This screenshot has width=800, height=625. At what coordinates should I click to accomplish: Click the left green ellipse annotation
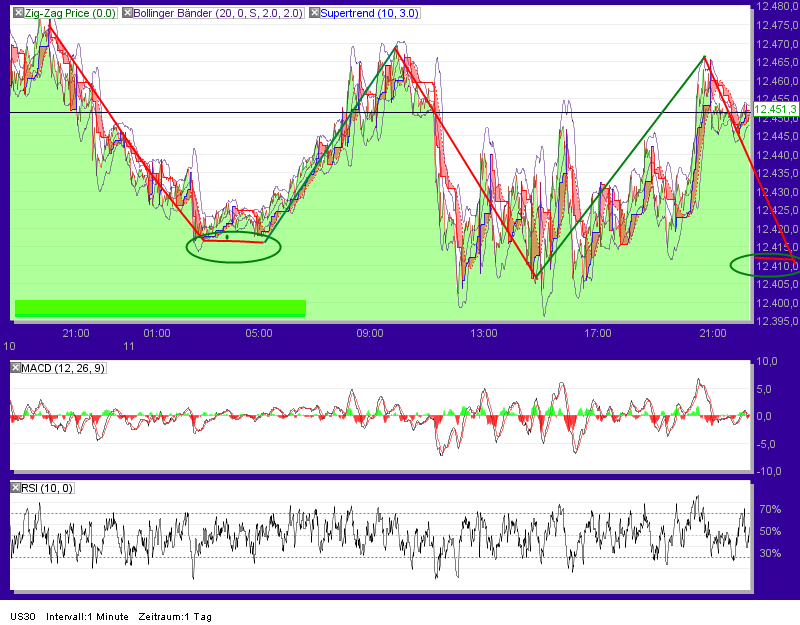(x=234, y=247)
